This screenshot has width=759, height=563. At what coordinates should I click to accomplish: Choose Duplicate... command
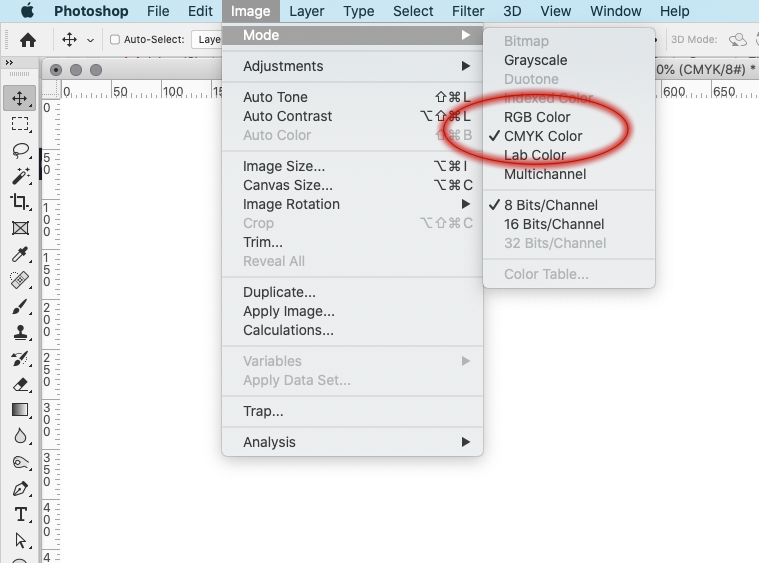[352, 292]
